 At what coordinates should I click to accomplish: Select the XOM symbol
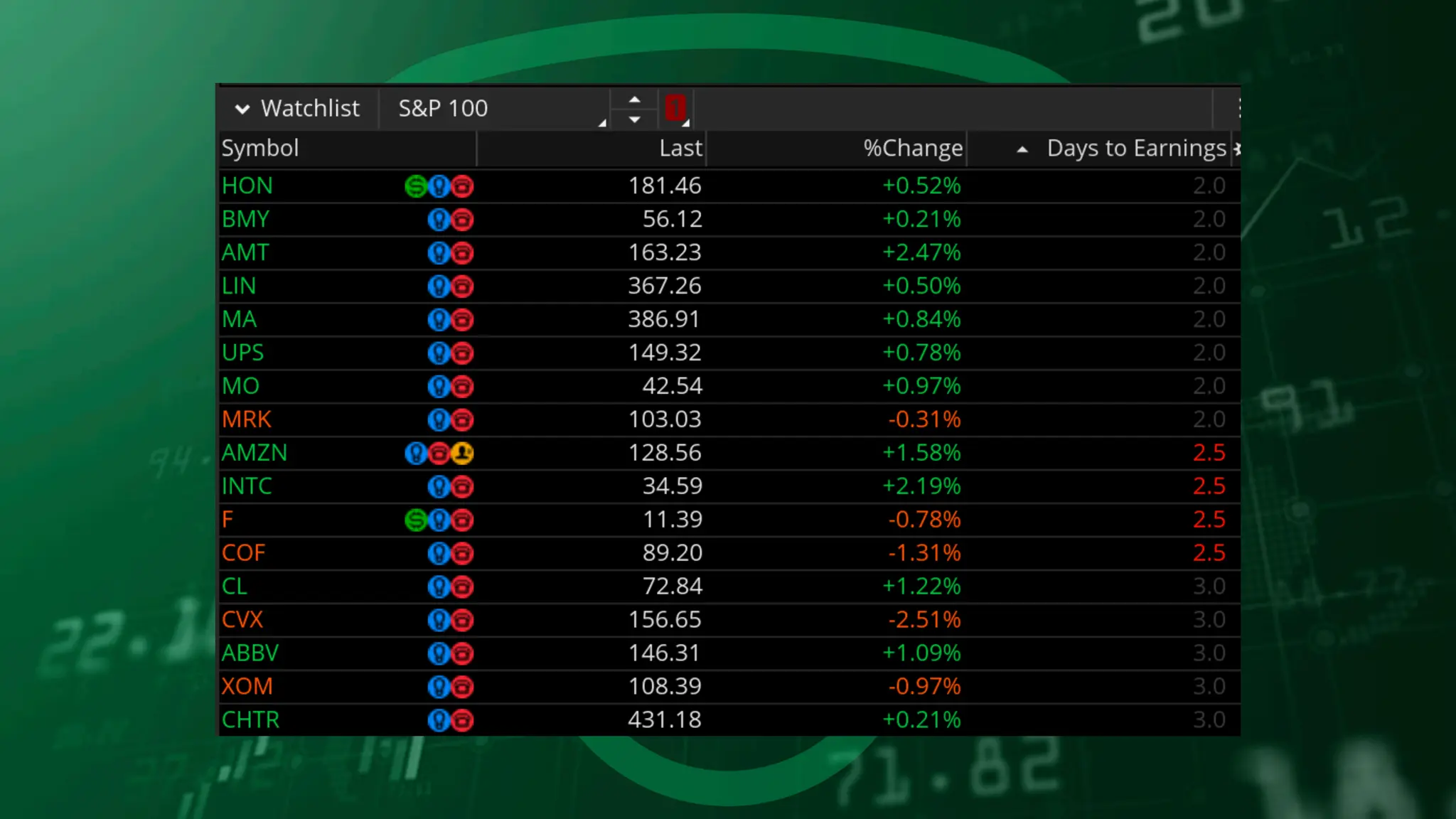(x=247, y=687)
